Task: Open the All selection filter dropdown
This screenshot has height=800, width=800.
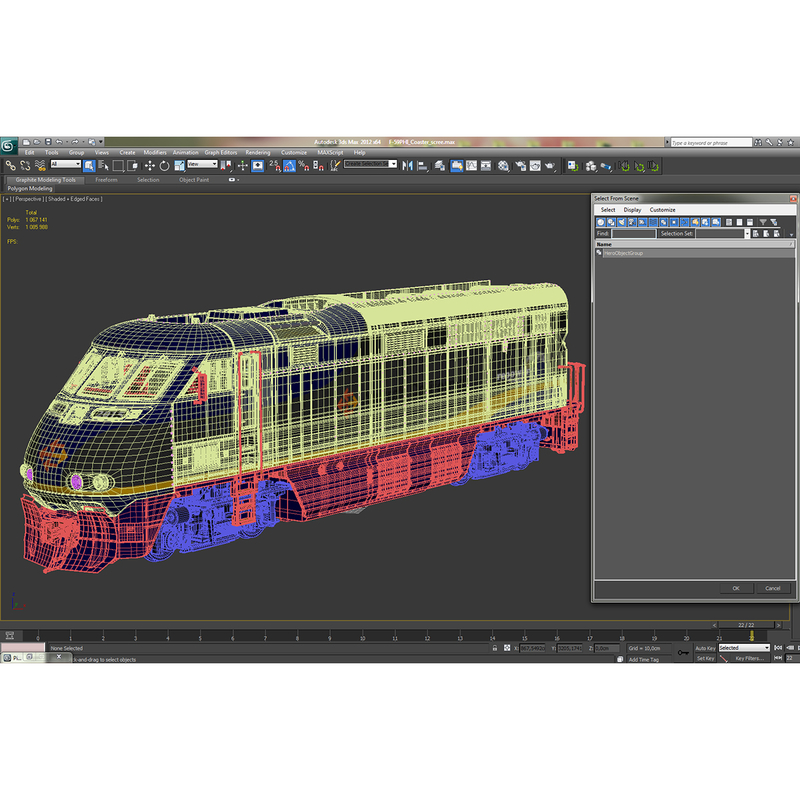Action: pos(65,164)
